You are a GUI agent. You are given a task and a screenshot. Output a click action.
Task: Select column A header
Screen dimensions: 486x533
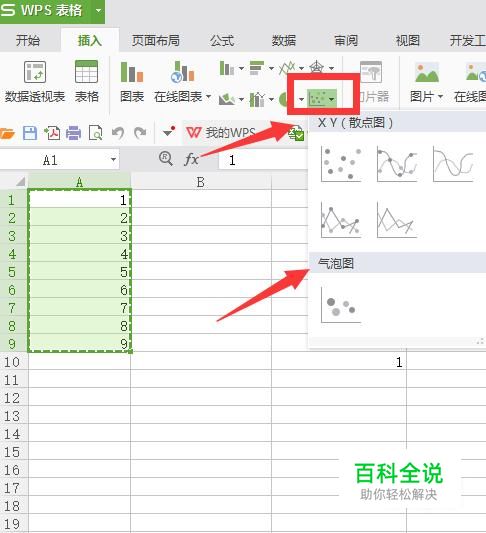click(x=79, y=182)
